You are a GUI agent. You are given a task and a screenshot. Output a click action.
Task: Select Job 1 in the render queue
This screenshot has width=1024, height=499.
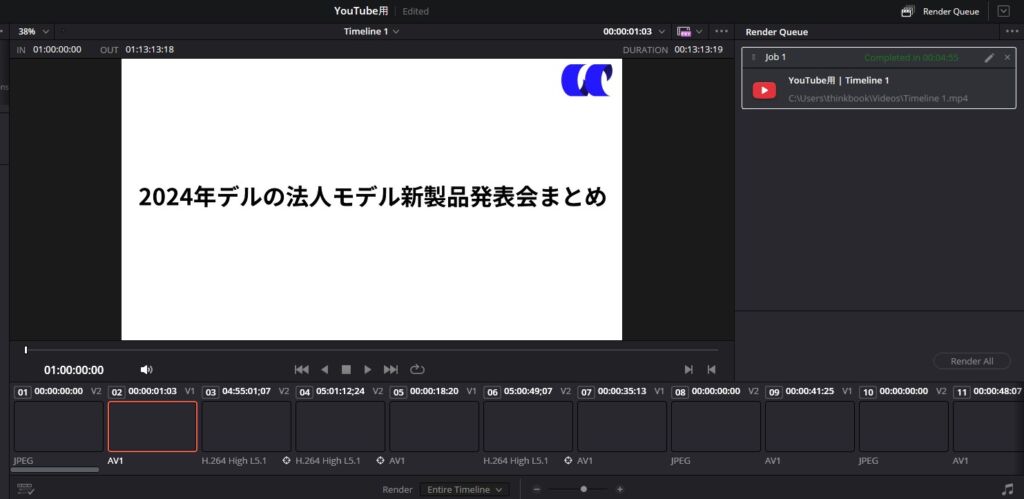(879, 77)
